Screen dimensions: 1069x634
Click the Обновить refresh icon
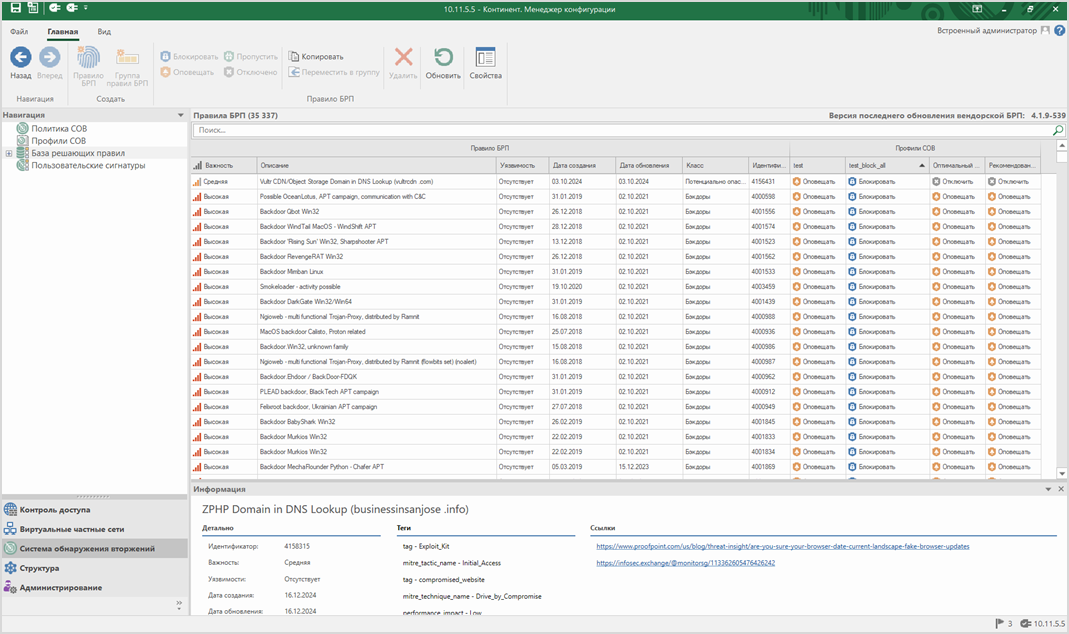[x=443, y=58]
